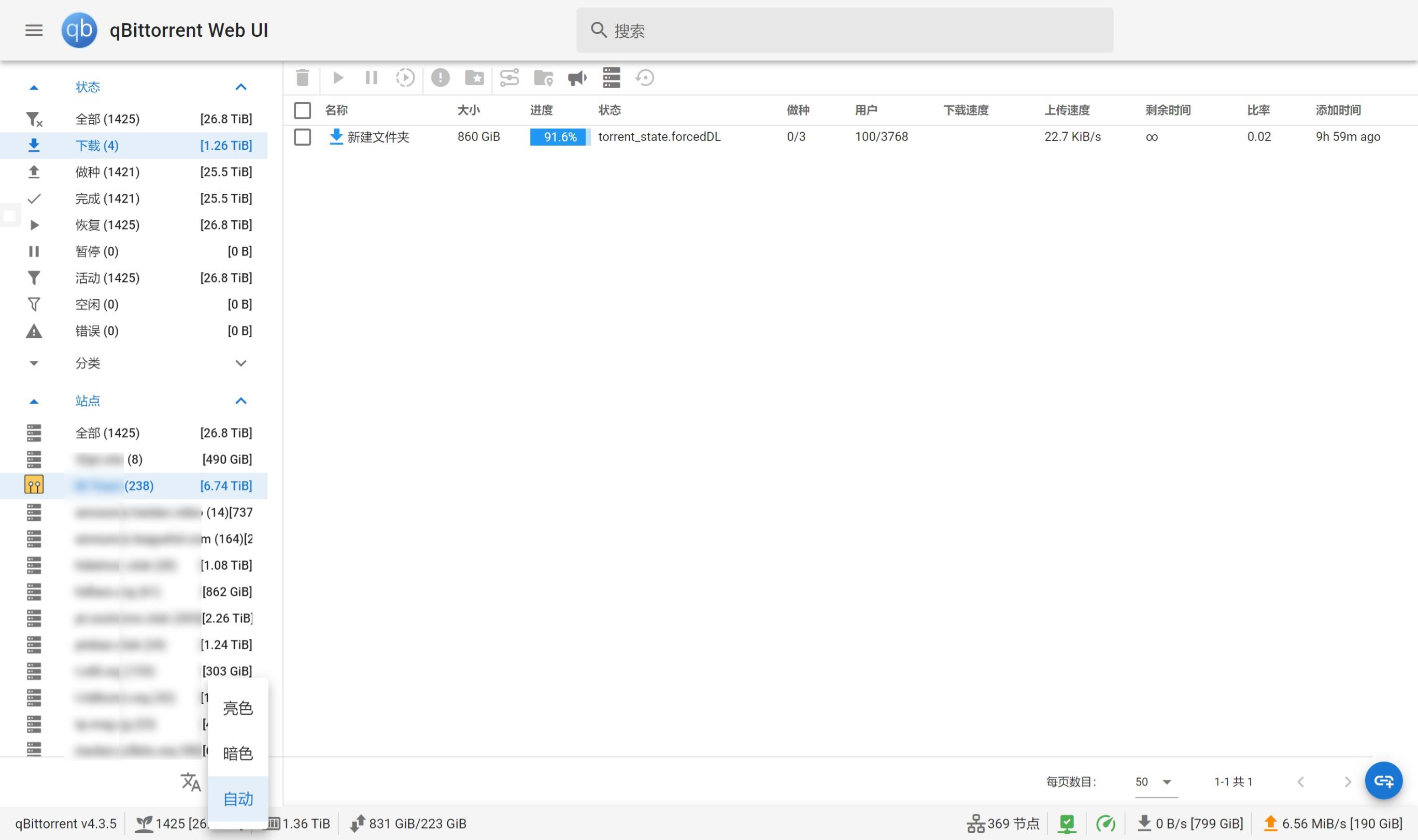Viewport: 1418px width, 840px height.
Task: Reannounce torrent with the megaphone icon
Action: tap(577, 78)
